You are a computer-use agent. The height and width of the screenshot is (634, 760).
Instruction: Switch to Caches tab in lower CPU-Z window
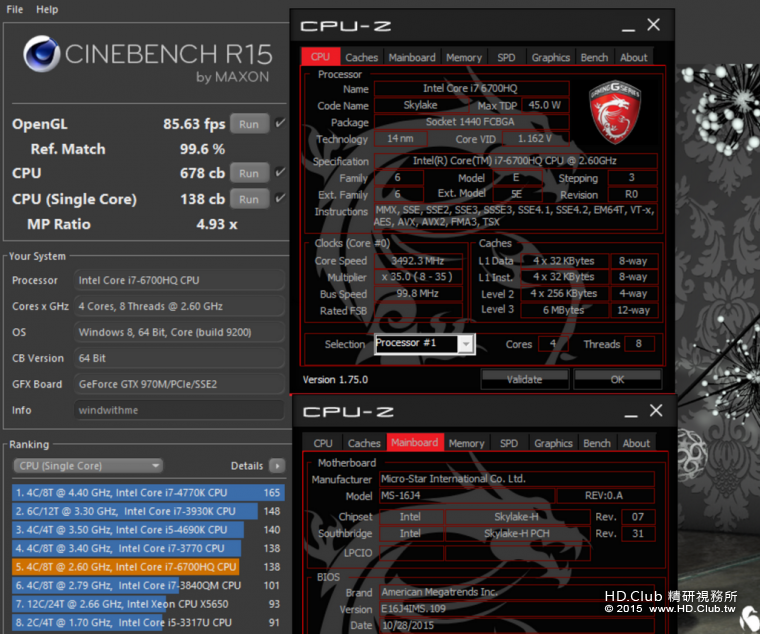pyautogui.click(x=364, y=443)
